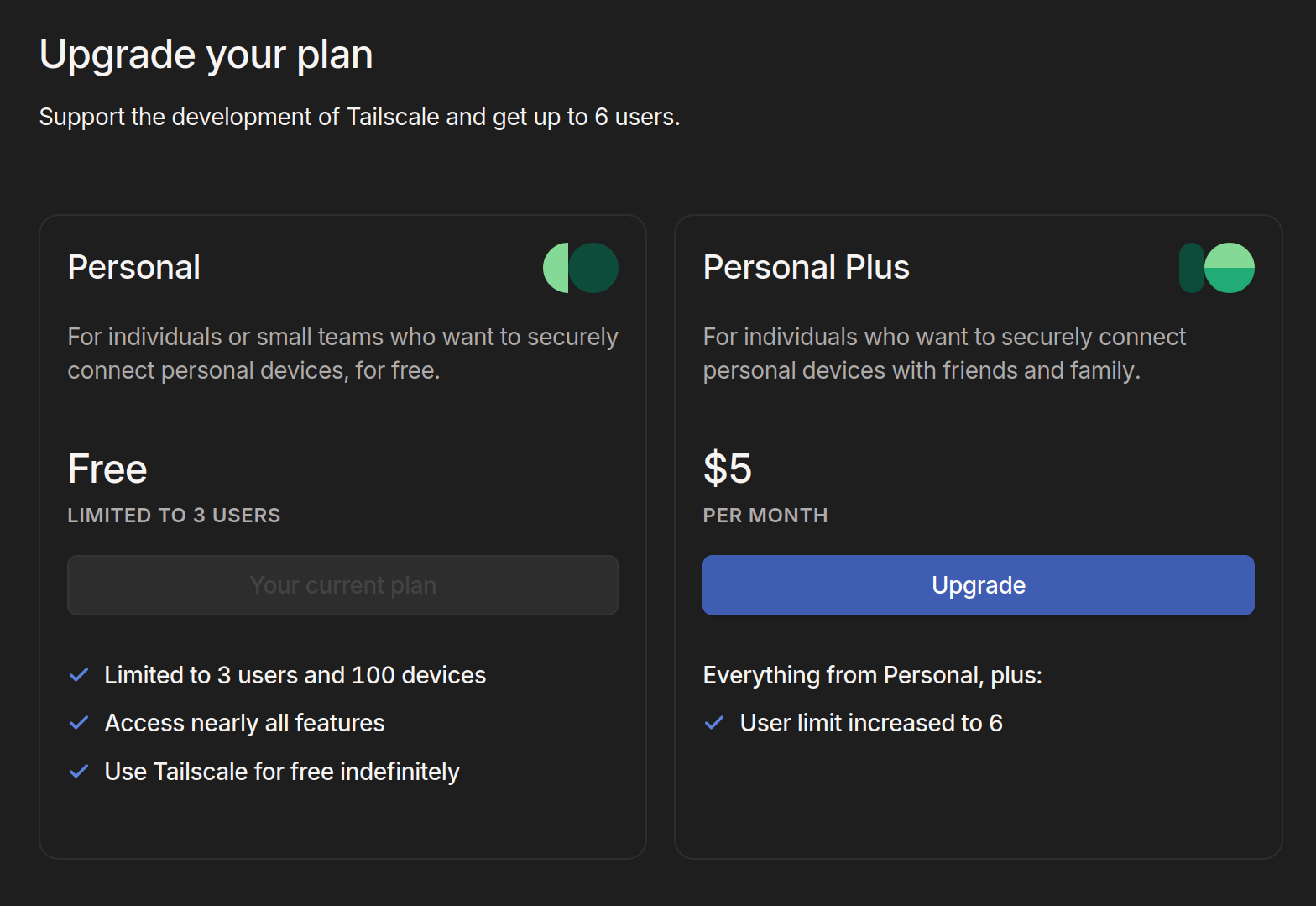
Task: Select the 'Personal Plus' plan heading
Action: pos(806,268)
